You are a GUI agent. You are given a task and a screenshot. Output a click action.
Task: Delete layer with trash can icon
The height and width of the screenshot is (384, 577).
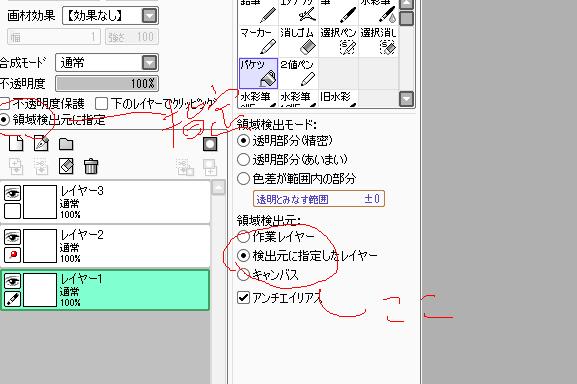point(91,166)
